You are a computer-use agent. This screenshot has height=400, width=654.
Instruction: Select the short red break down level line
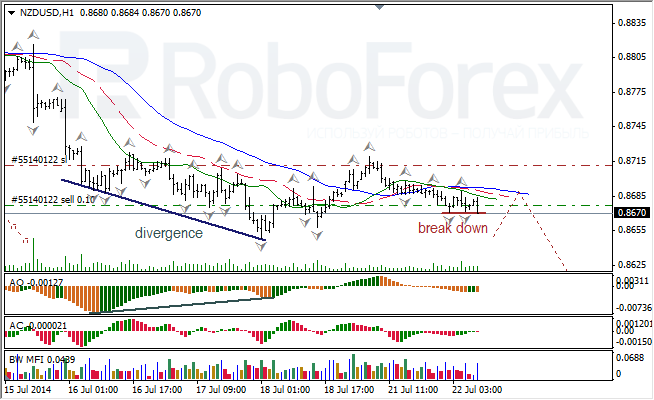pyautogui.click(x=462, y=213)
